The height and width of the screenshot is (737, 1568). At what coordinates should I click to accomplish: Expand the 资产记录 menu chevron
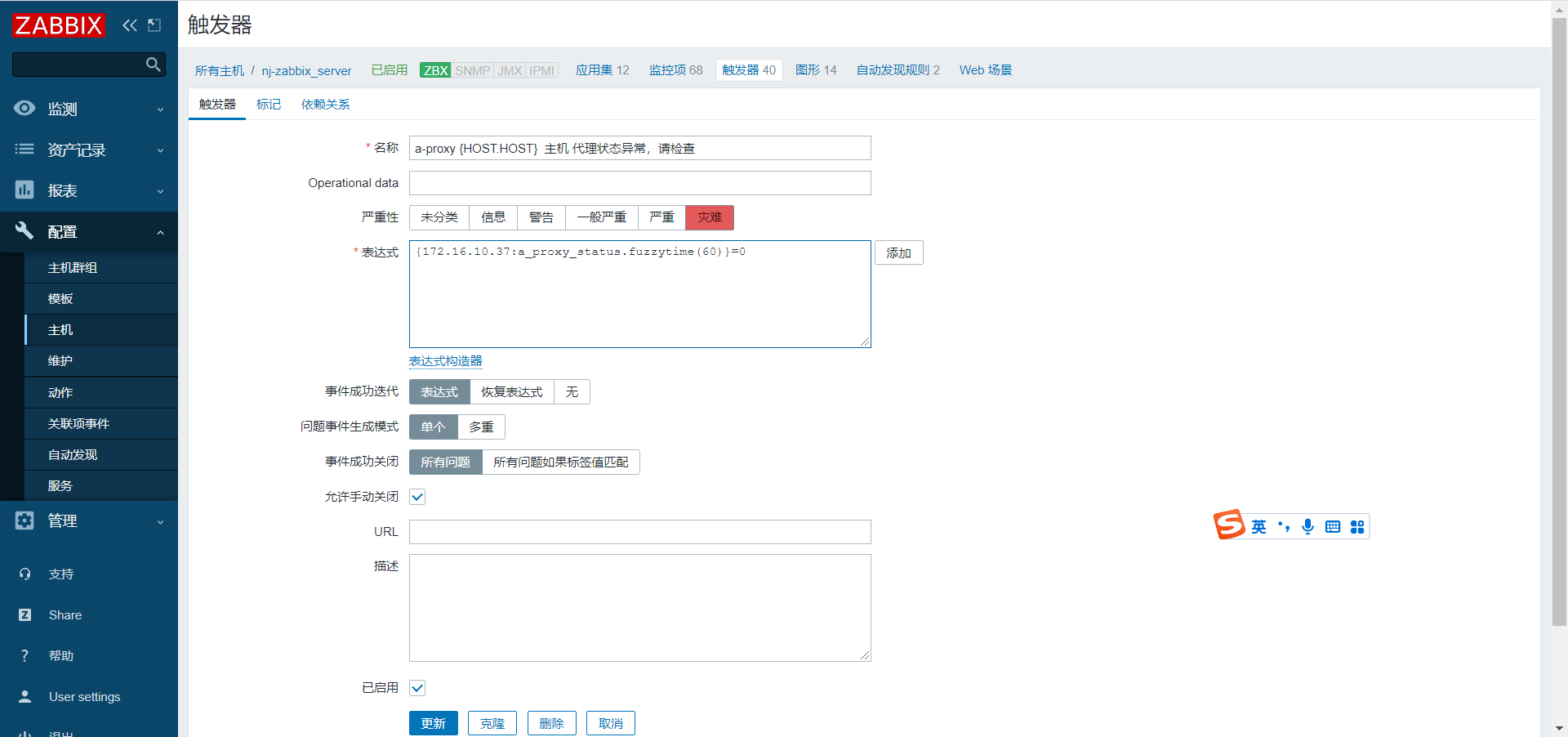(160, 150)
